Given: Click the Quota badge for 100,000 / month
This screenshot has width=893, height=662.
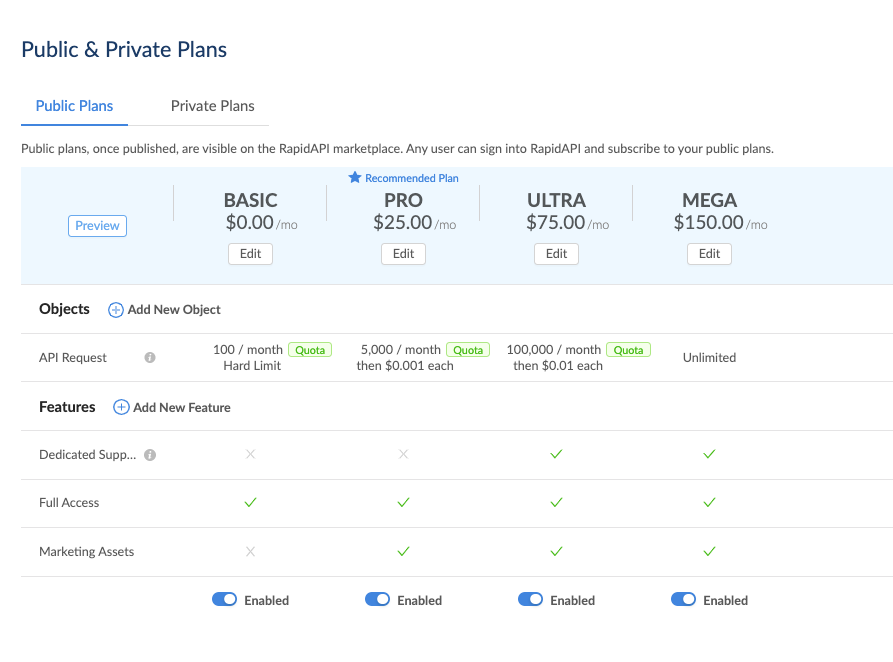Looking at the screenshot, I should (x=629, y=350).
